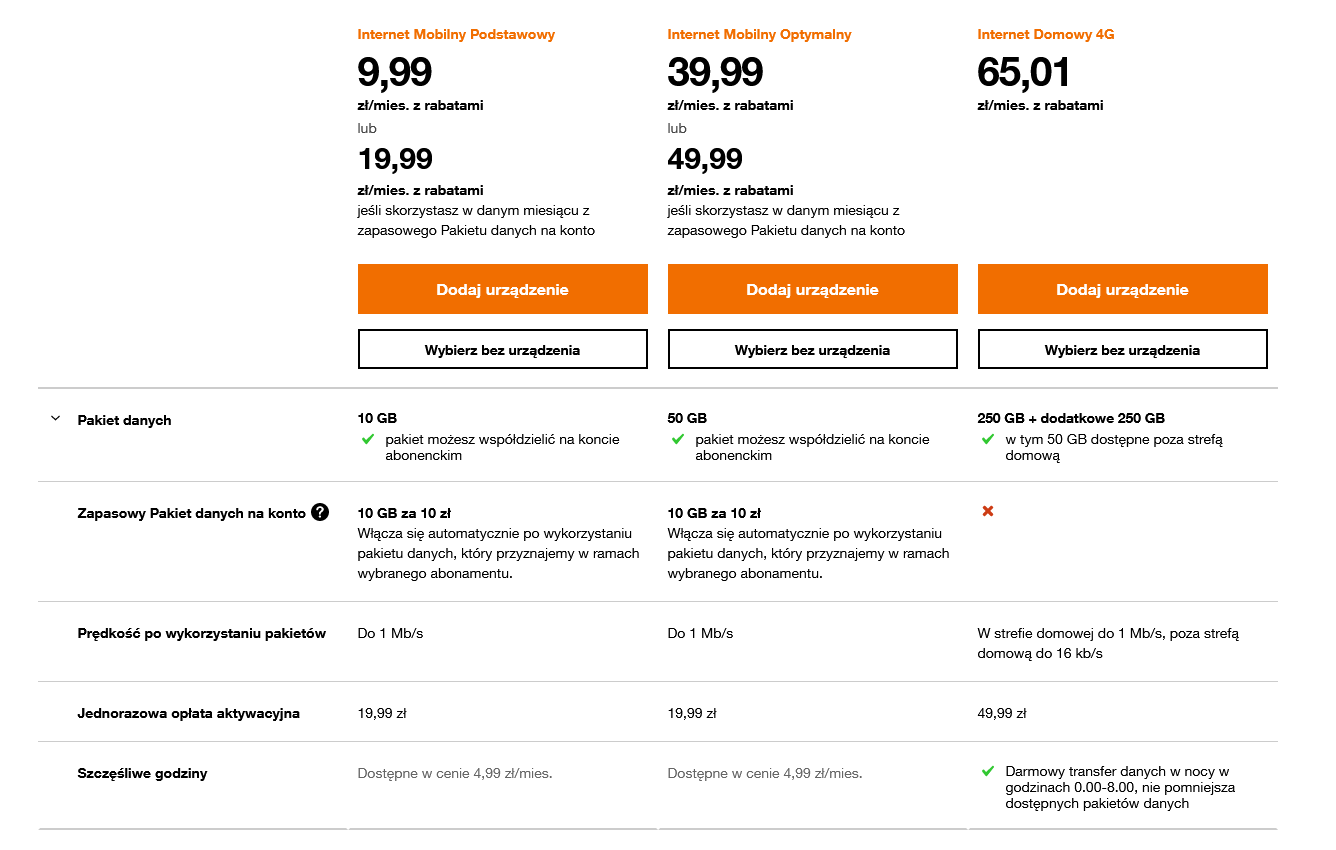The height and width of the screenshot is (850, 1336).
Task: Click Szczęśliwe godziny row label
Action: click(142, 773)
